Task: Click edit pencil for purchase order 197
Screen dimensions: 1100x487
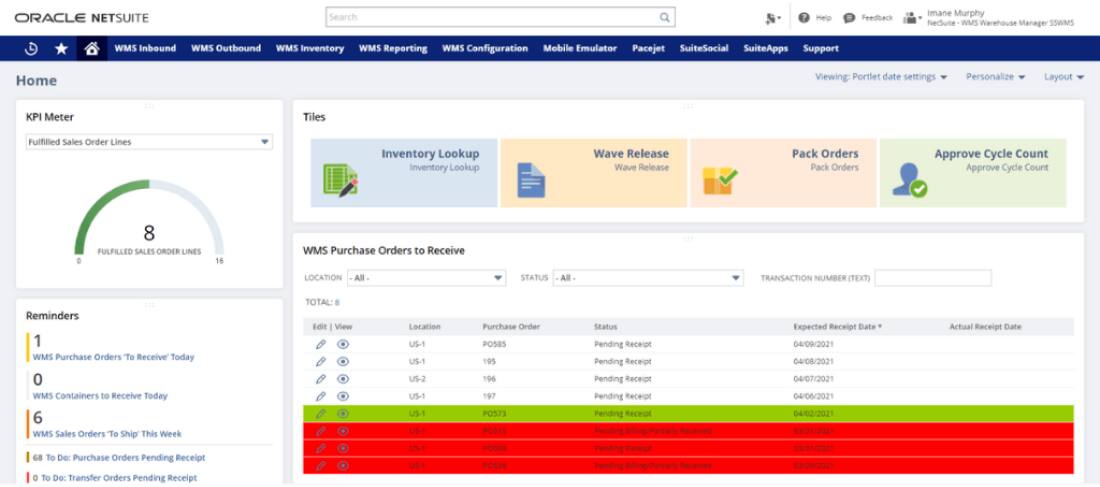Action: click(x=321, y=396)
